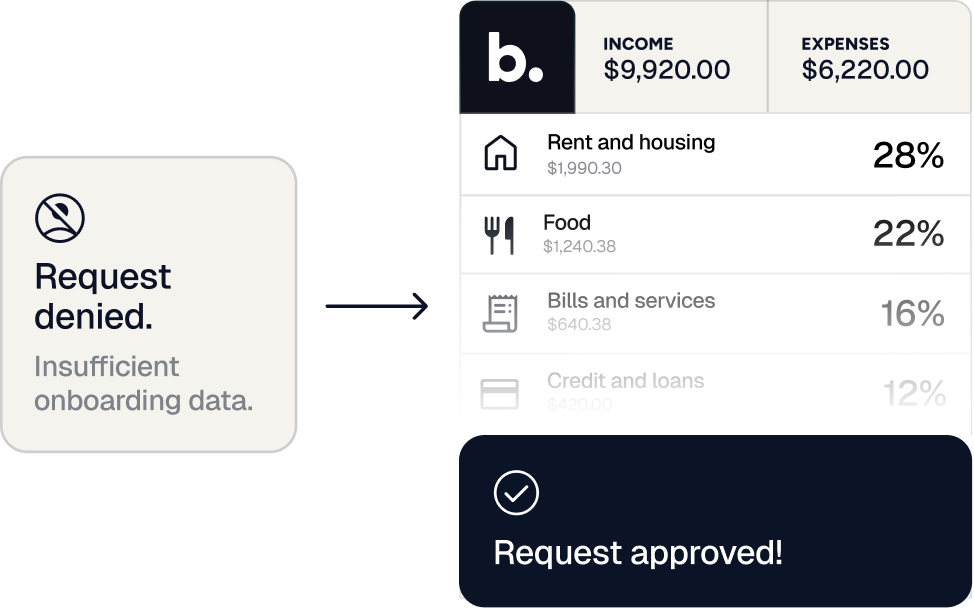The height and width of the screenshot is (610, 974).
Task: Open the EXPENSES tab
Action: [x=865, y=58]
